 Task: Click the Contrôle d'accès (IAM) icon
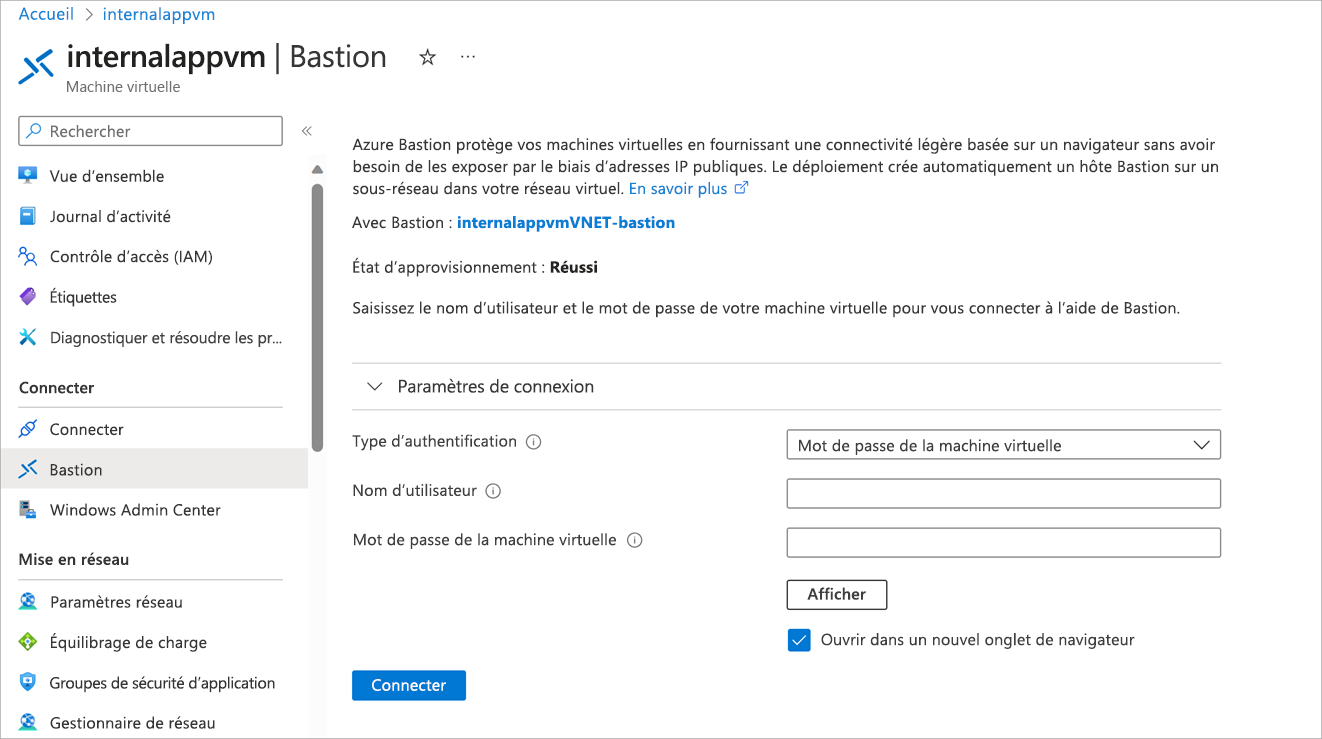28,257
